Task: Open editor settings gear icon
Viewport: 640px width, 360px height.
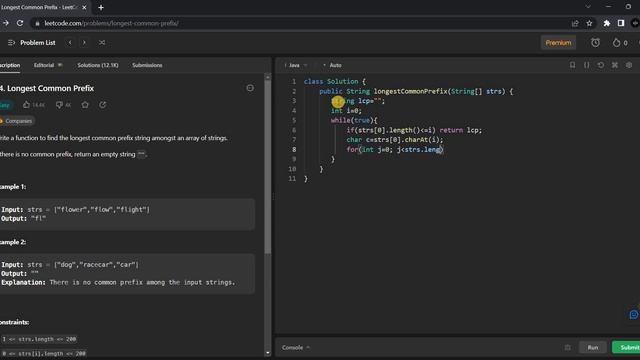Action: point(629,65)
